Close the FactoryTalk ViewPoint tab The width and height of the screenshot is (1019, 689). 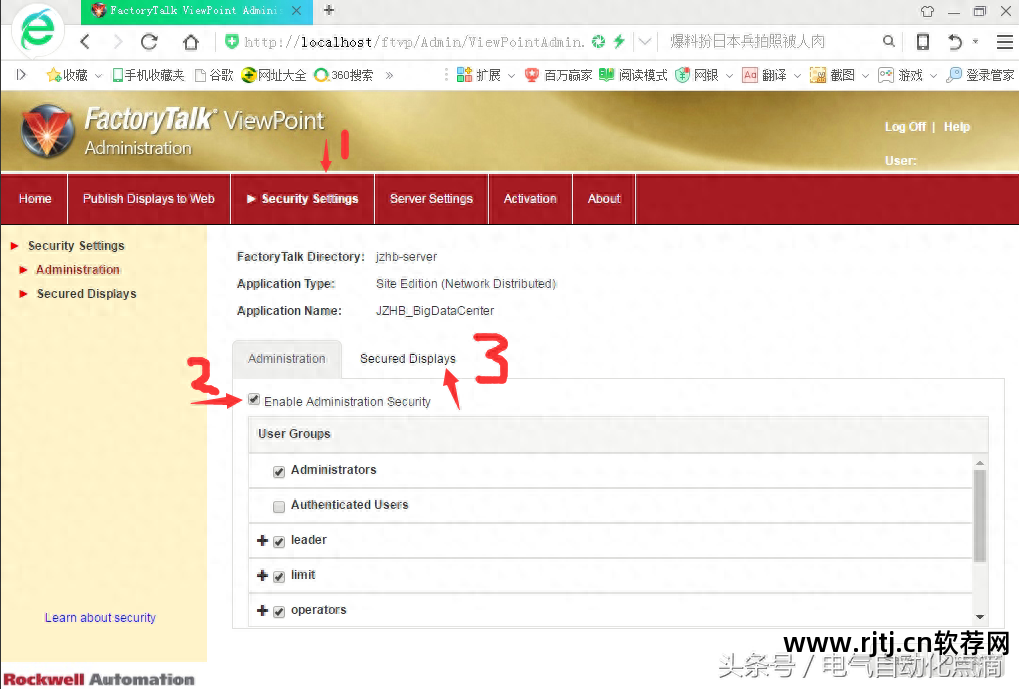296,10
